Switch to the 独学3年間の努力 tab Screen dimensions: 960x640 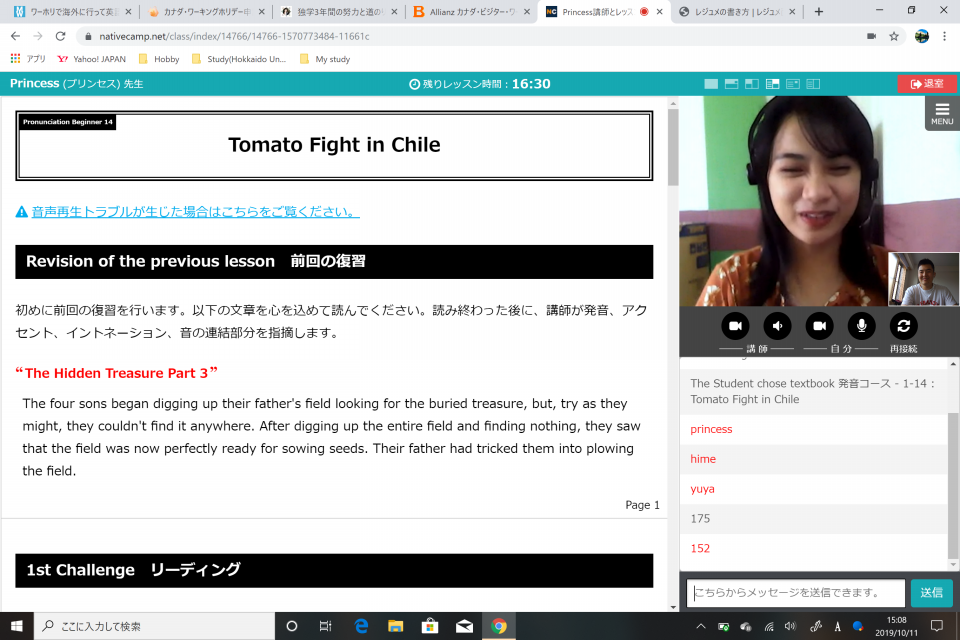[339, 12]
